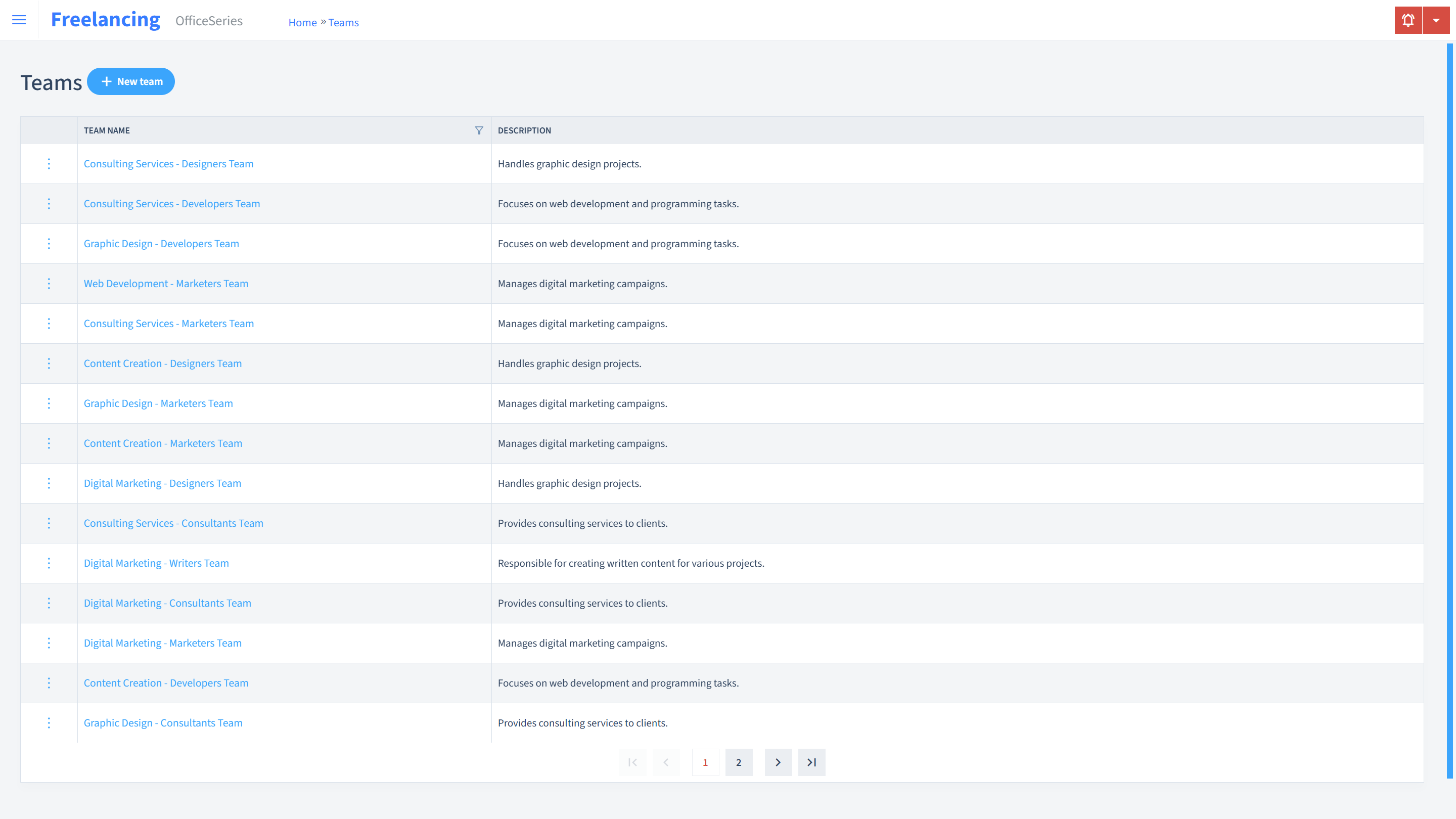Click the next page navigation arrow
This screenshot has height=819, width=1456.
[778, 762]
